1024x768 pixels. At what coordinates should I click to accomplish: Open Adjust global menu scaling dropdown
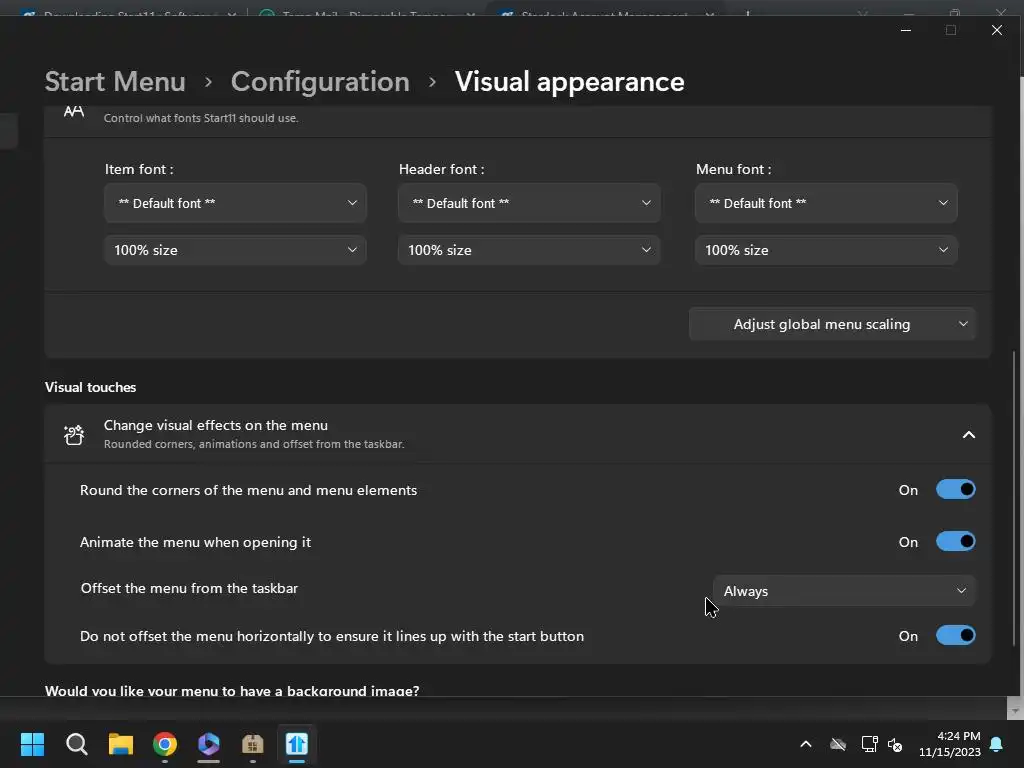[x=832, y=324]
